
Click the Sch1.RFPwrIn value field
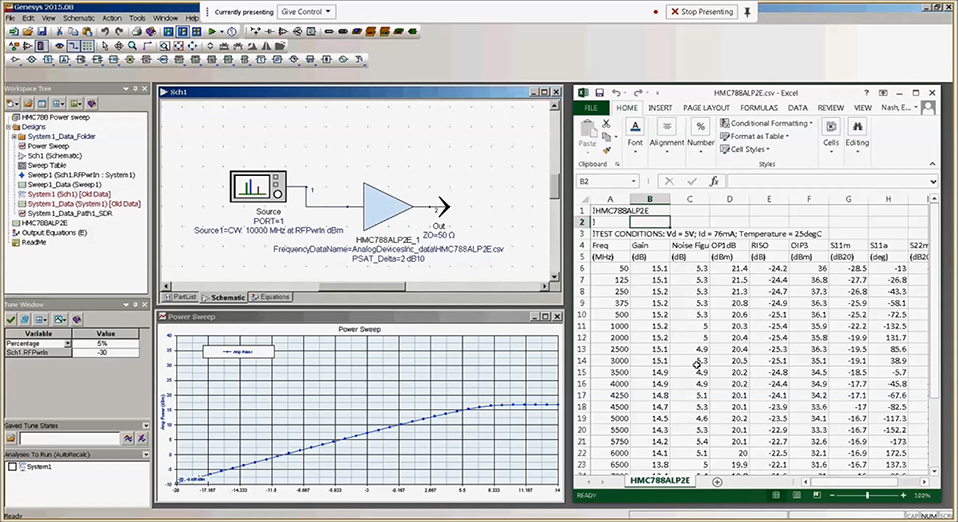pos(105,353)
